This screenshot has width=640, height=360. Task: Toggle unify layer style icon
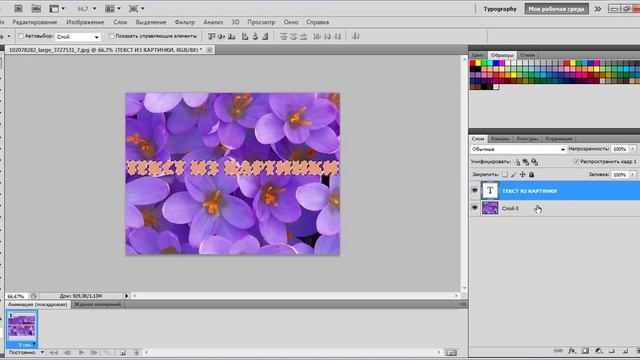[x=534, y=162]
